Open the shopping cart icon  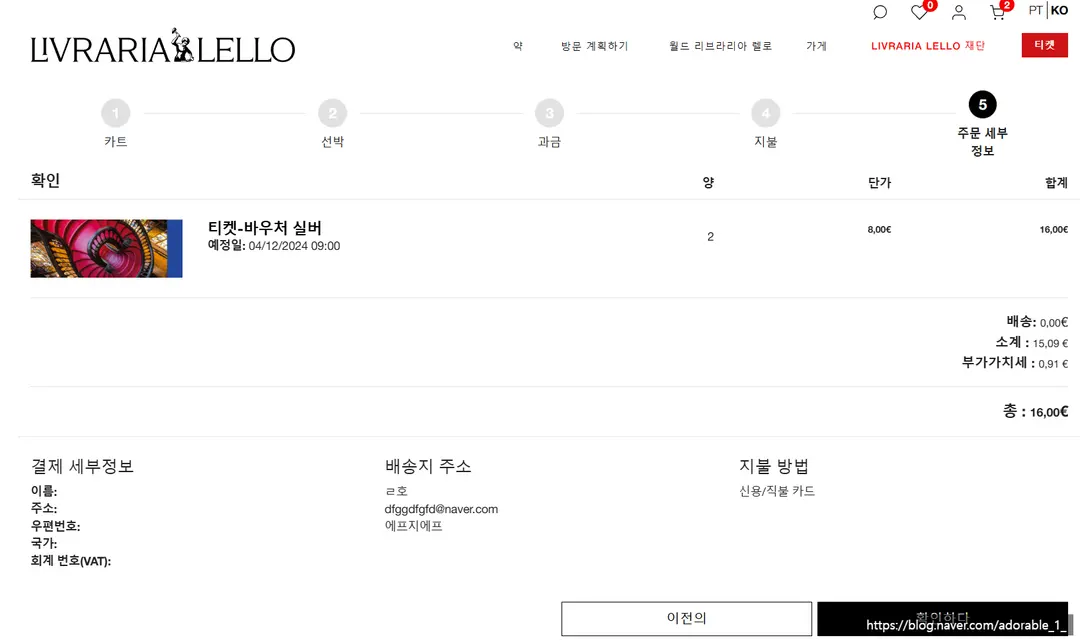pos(997,12)
